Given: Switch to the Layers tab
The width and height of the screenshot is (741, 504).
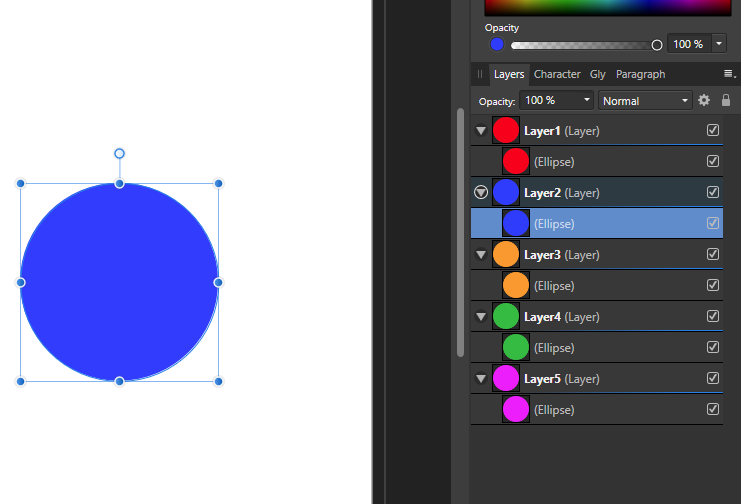Looking at the screenshot, I should coord(509,74).
